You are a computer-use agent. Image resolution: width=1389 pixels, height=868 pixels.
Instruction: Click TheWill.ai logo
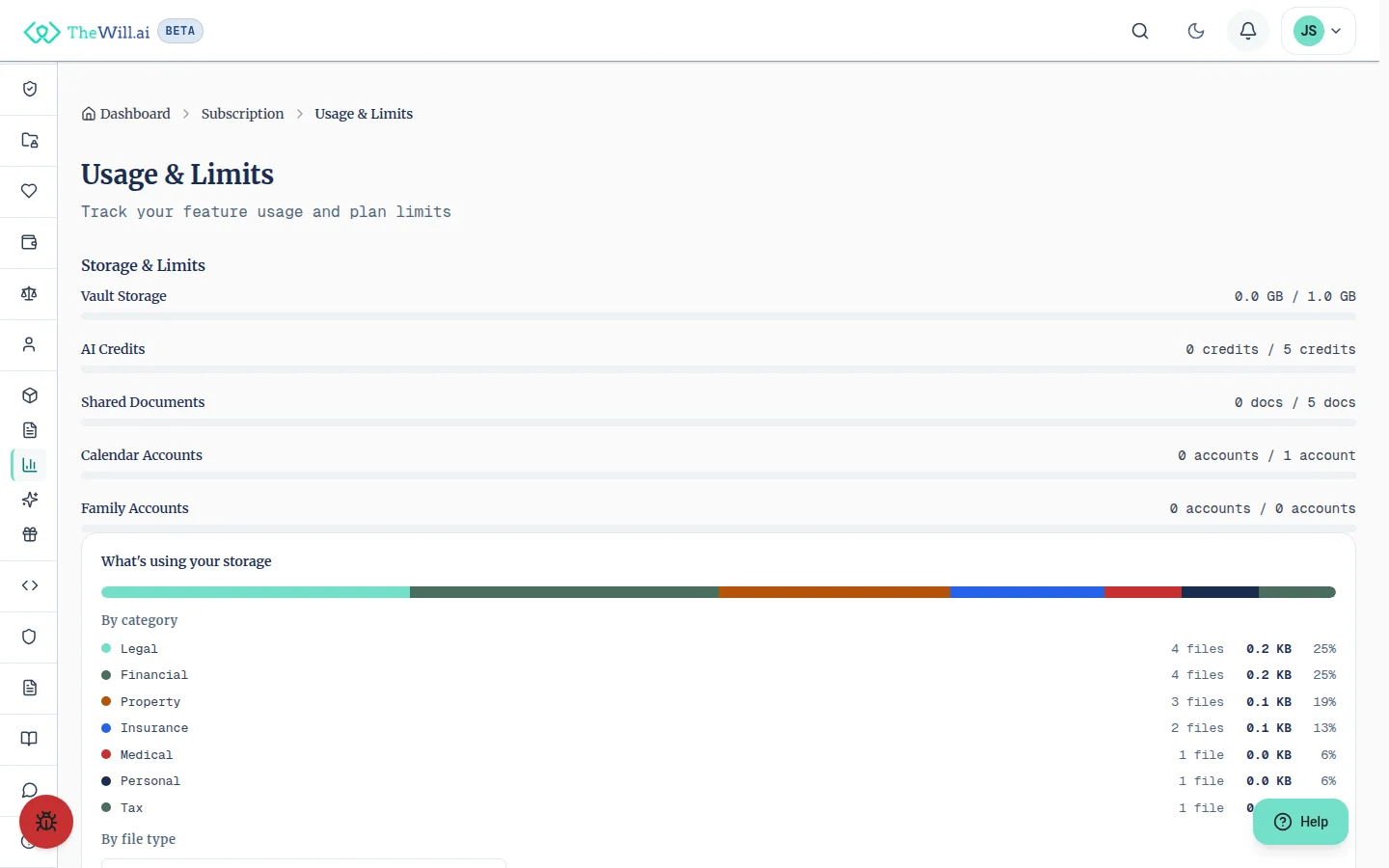[x=87, y=32]
